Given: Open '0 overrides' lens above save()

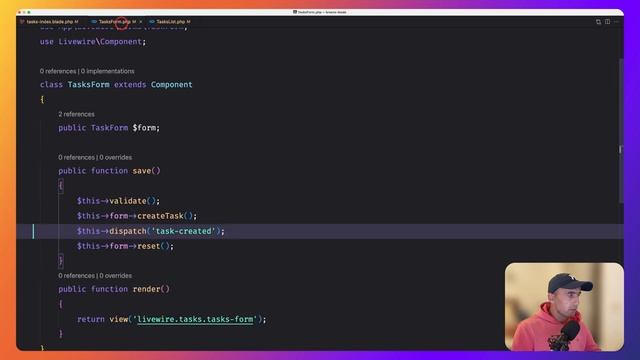Looking at the screenshot, I should click(x=116, y=157).
